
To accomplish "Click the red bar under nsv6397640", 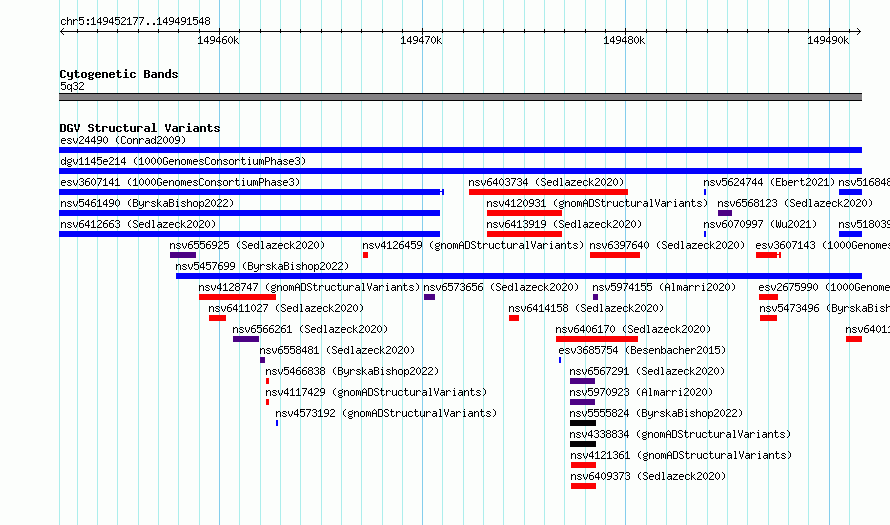I will tap(615, 255).
